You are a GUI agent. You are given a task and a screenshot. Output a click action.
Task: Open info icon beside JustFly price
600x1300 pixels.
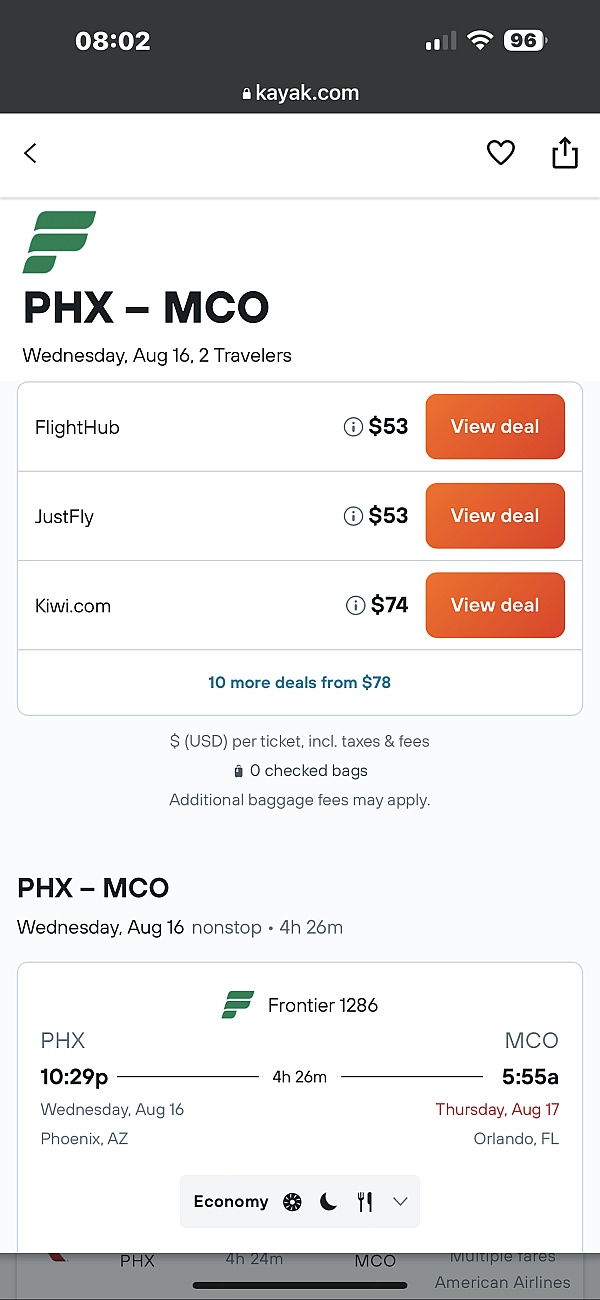[x=353, y=516]
